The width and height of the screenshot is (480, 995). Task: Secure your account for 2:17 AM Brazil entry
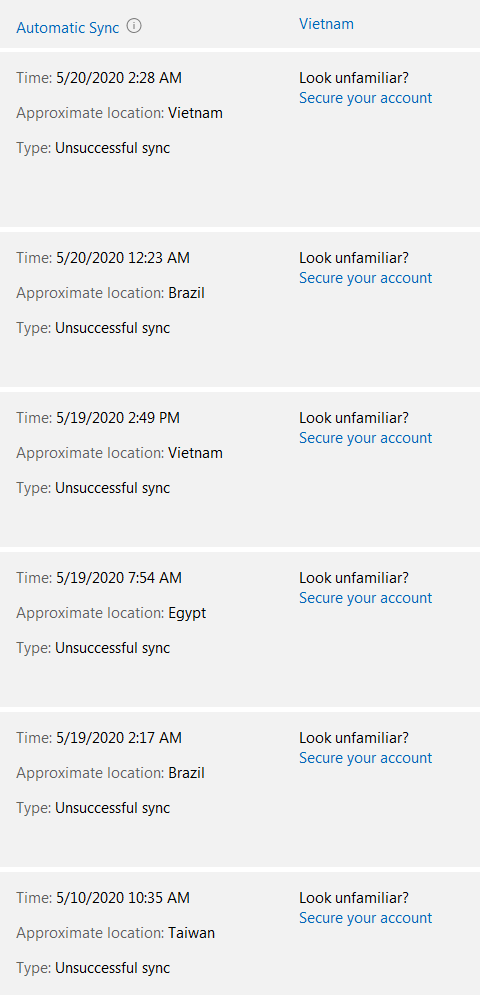coord(366,758)
